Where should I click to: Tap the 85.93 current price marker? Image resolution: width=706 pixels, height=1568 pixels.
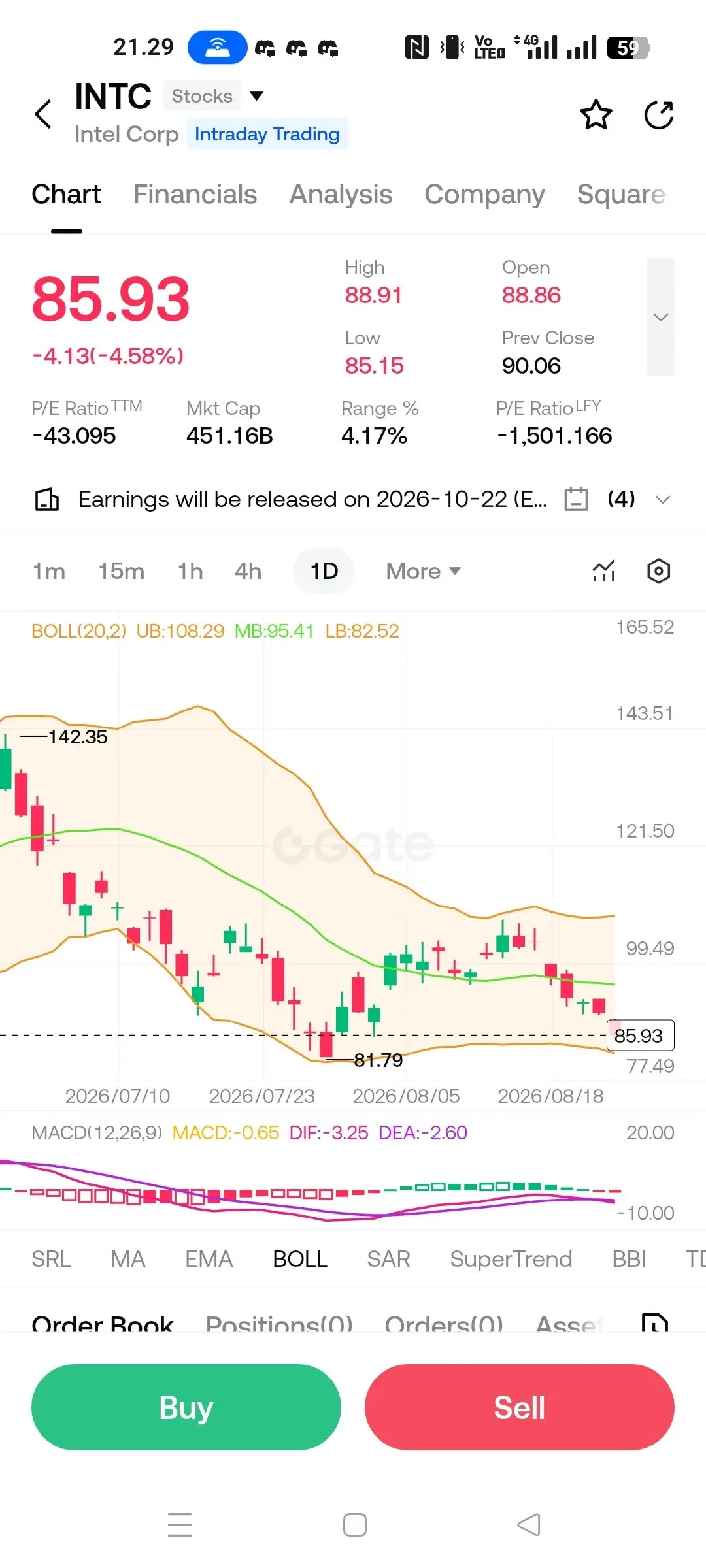pyautogui.click(x=641, y=1036)
